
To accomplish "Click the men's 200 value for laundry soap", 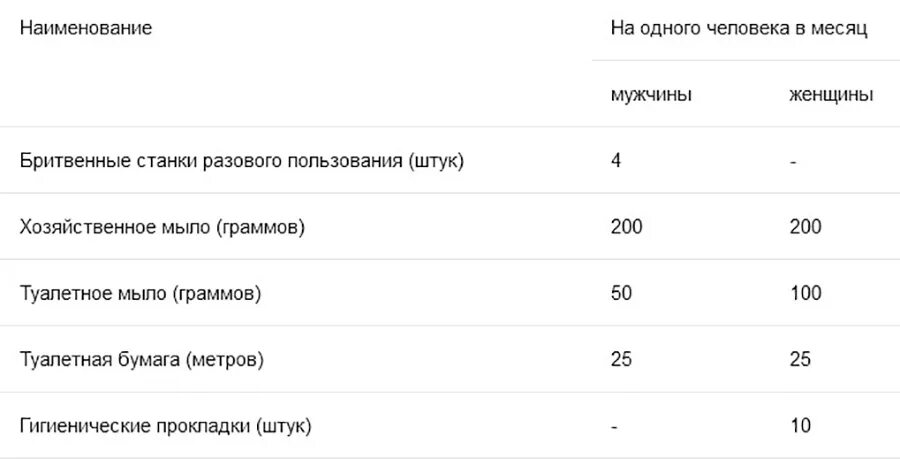I will coord(626,227).
